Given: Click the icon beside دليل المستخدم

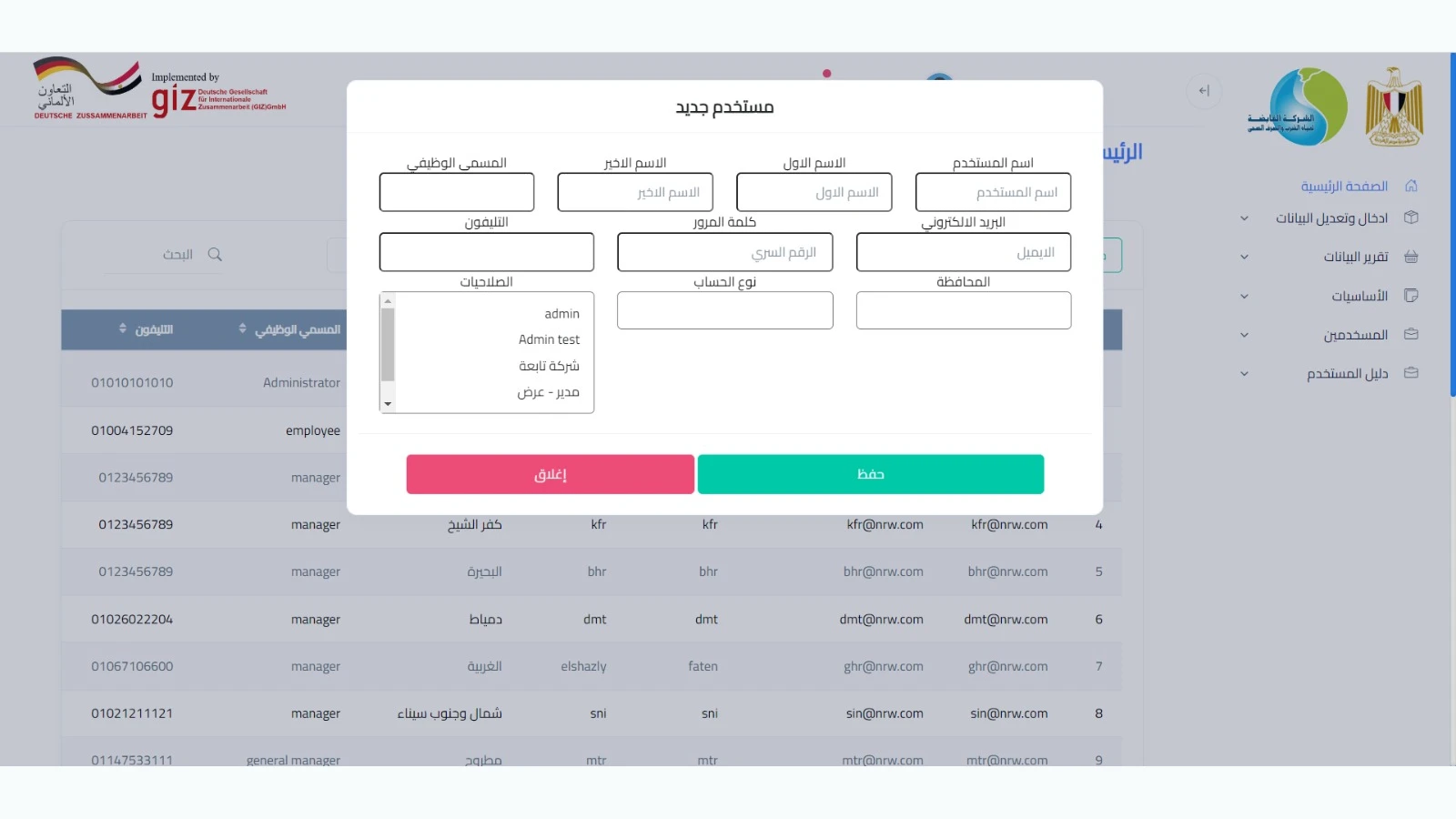Looking at the screenshot, I should pos(1411,373).
